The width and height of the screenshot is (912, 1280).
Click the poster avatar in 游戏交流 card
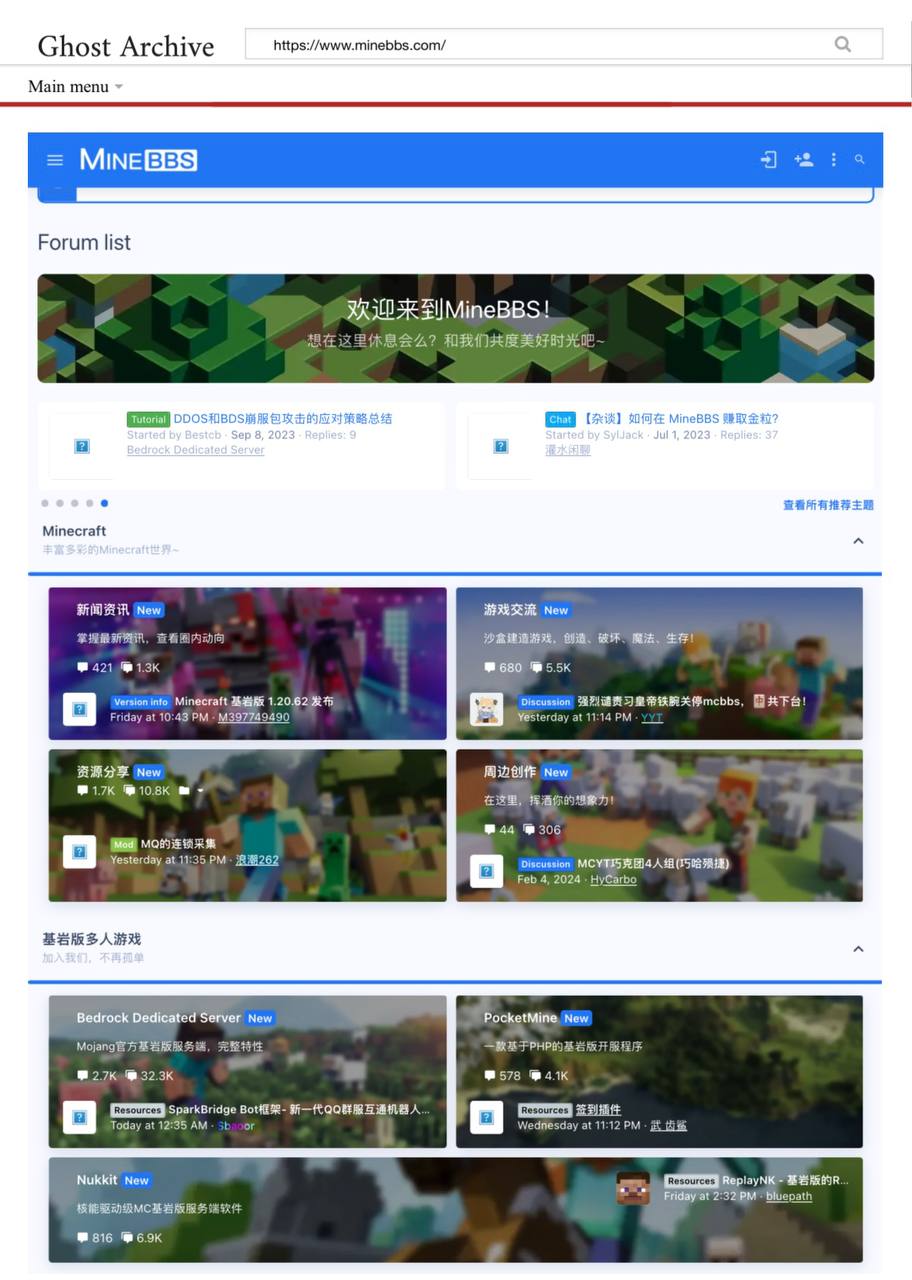coord(486,709)
